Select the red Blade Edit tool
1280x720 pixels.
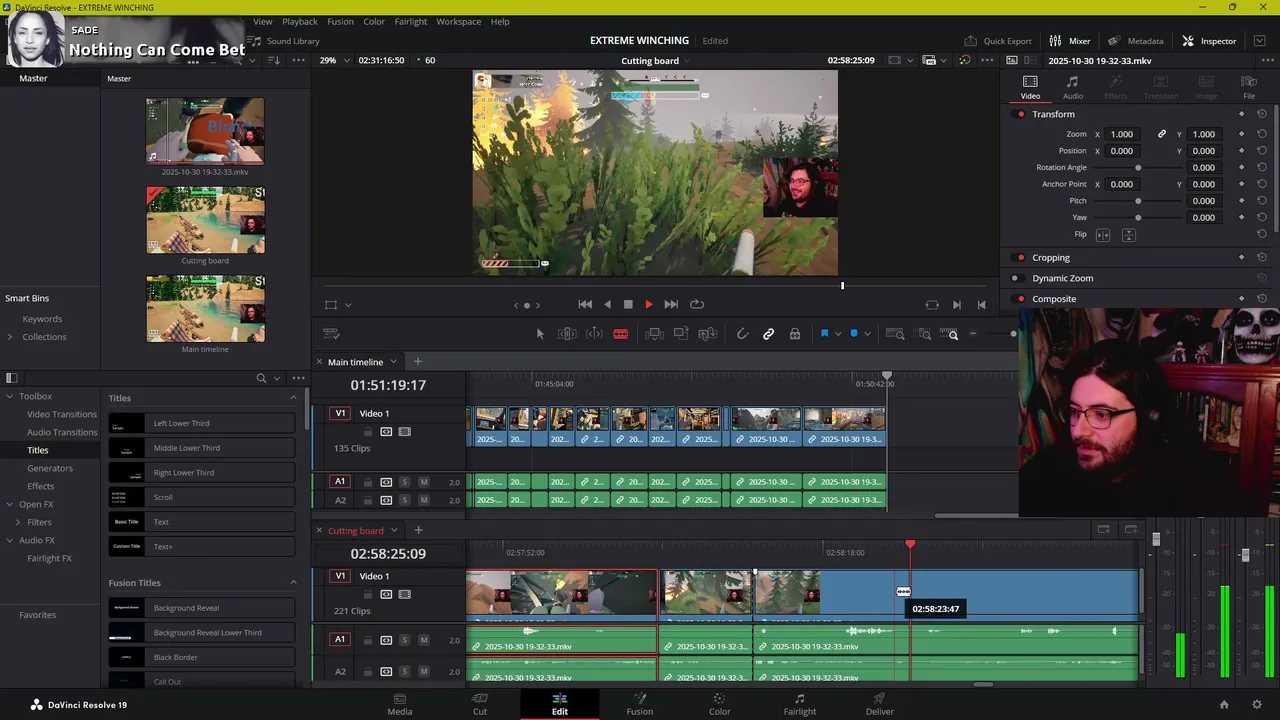click(621, 334)
